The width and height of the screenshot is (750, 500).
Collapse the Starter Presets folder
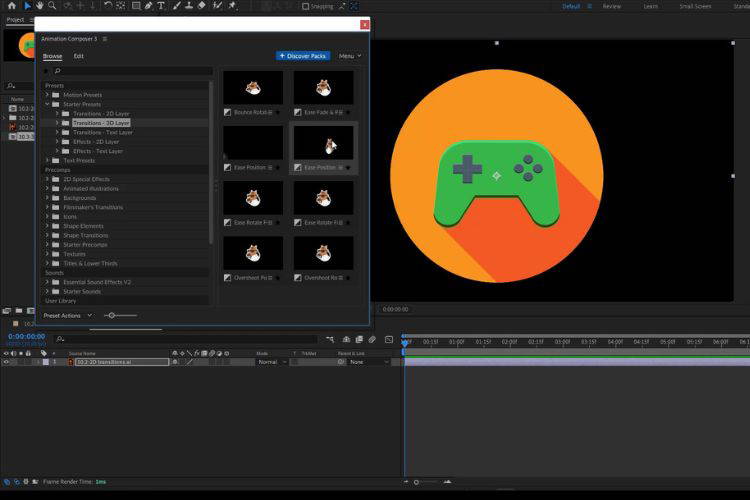pos(47,104)
